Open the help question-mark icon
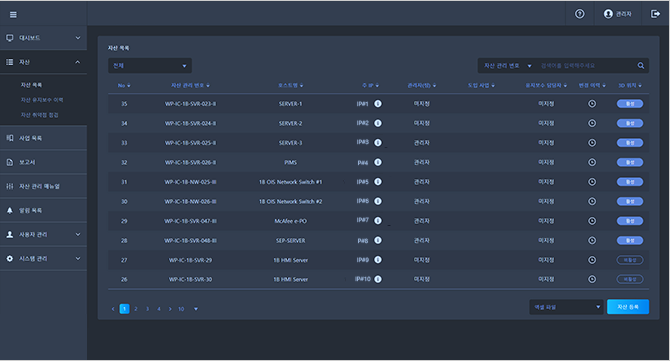The image size is (670, 361). point(579,14)
